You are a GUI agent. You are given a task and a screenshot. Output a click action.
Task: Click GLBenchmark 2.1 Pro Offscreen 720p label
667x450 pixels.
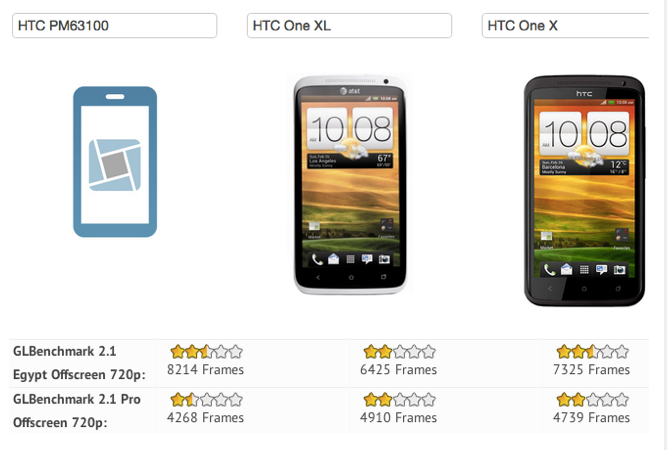coord(77,411)
